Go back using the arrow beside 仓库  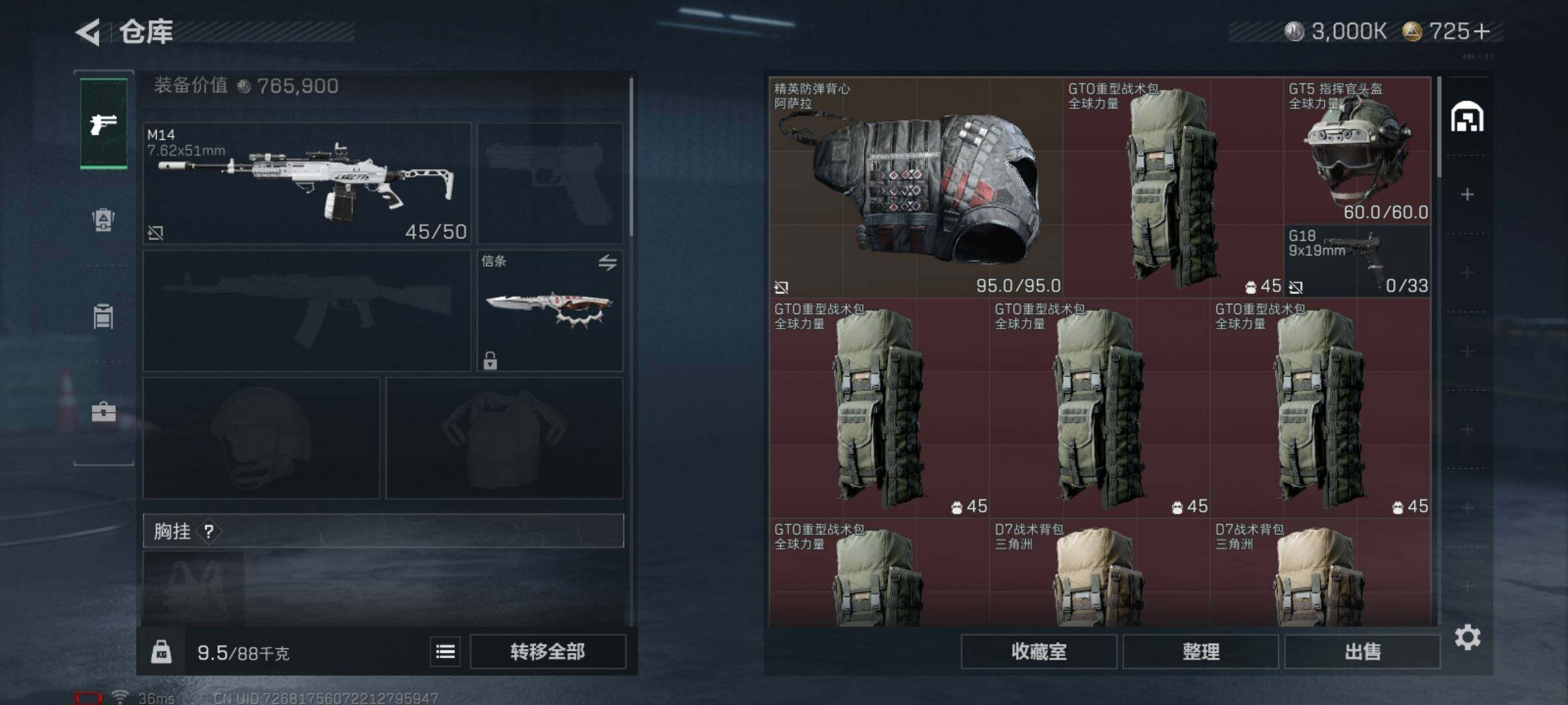pos(88,32)
